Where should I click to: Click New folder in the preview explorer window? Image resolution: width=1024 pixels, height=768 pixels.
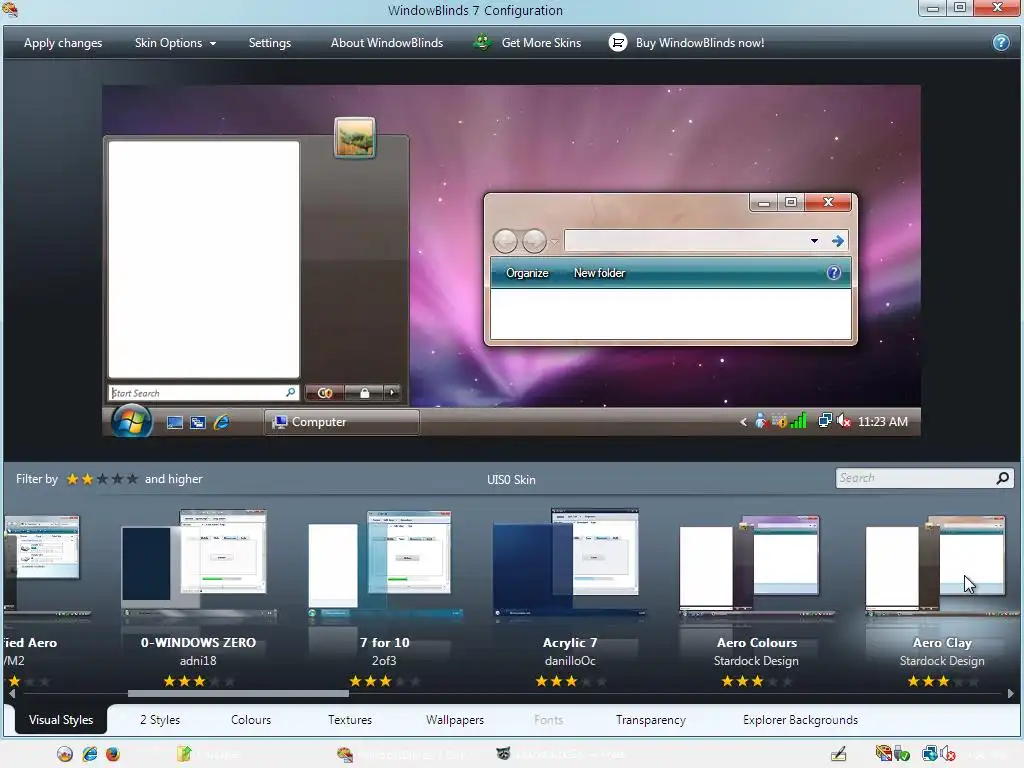coord(599,273)
